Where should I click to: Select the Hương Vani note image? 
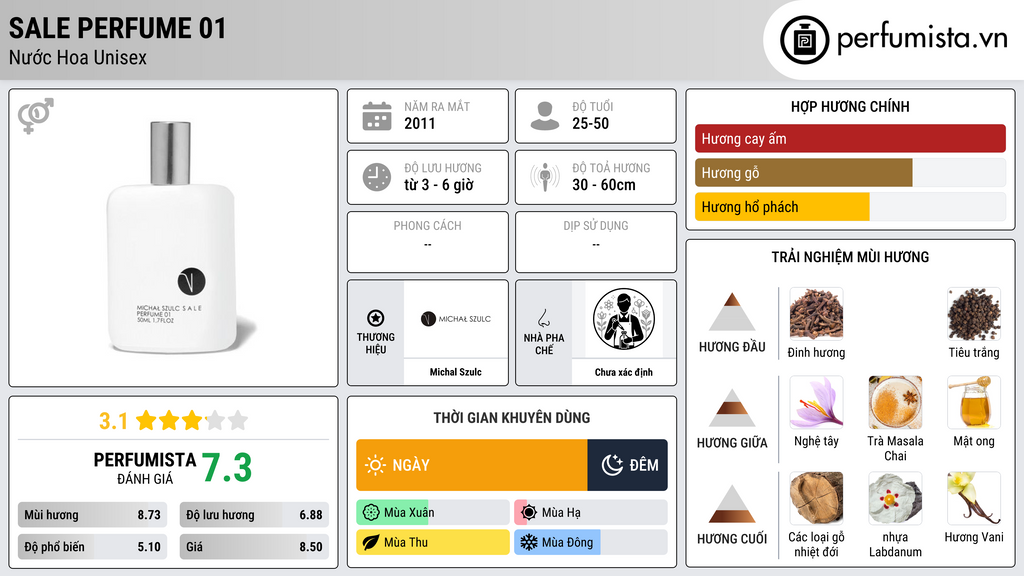pyautogui.click(x=974, y=499)
